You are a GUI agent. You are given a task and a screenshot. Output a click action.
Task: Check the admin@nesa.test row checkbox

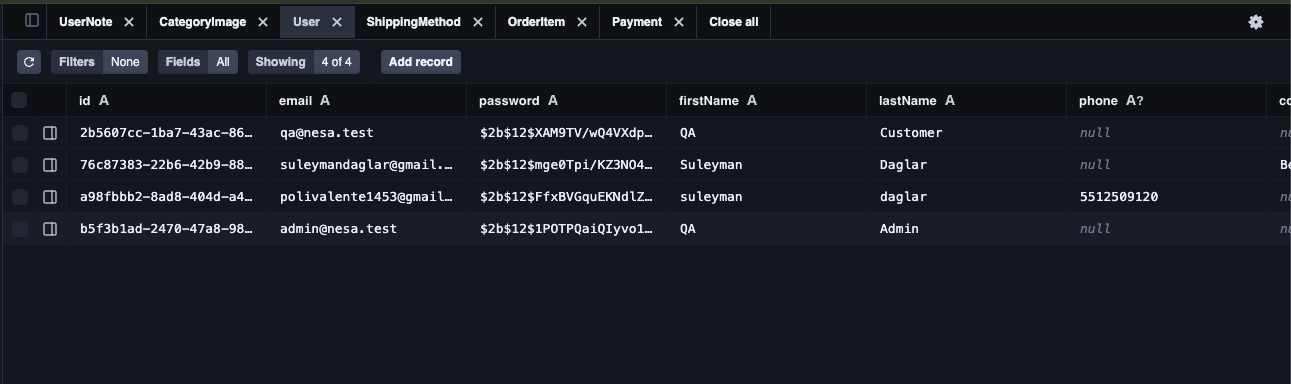coord(19,229)
